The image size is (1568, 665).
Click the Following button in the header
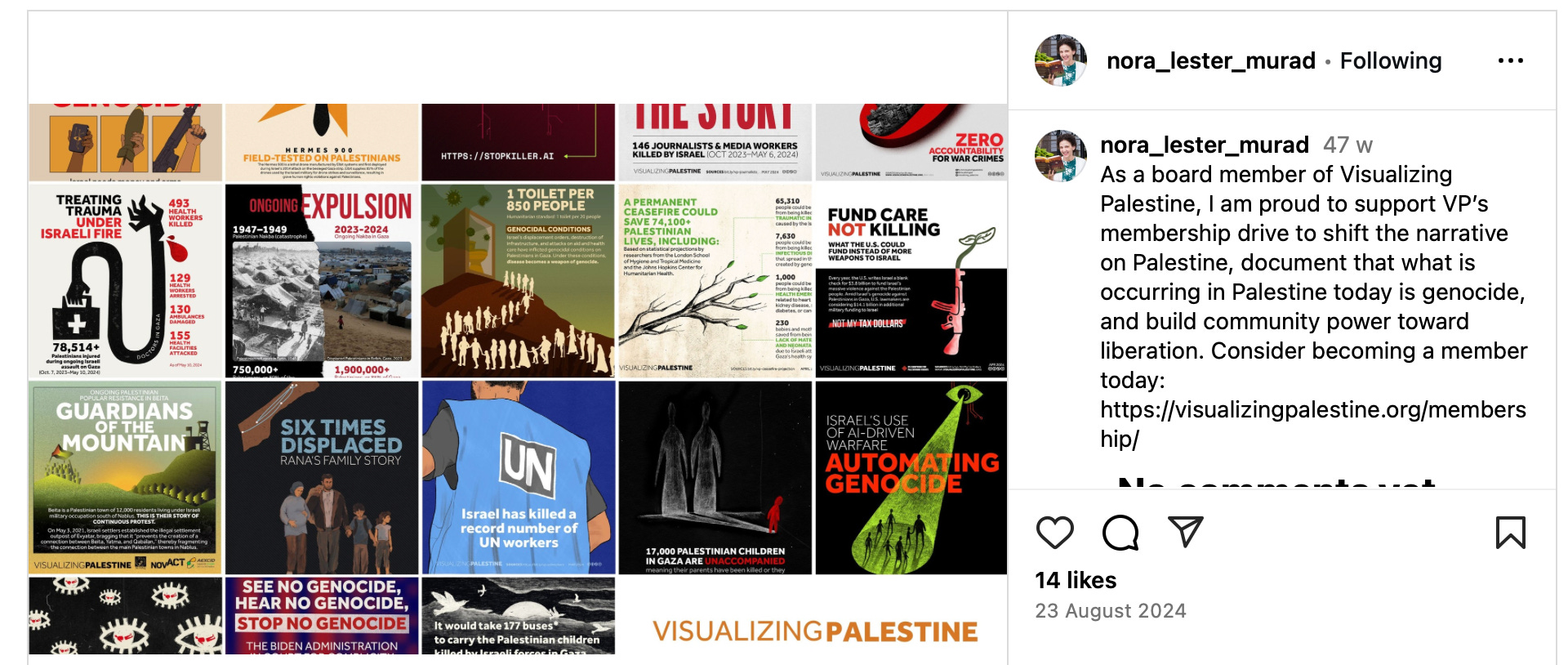point(1390,60)
